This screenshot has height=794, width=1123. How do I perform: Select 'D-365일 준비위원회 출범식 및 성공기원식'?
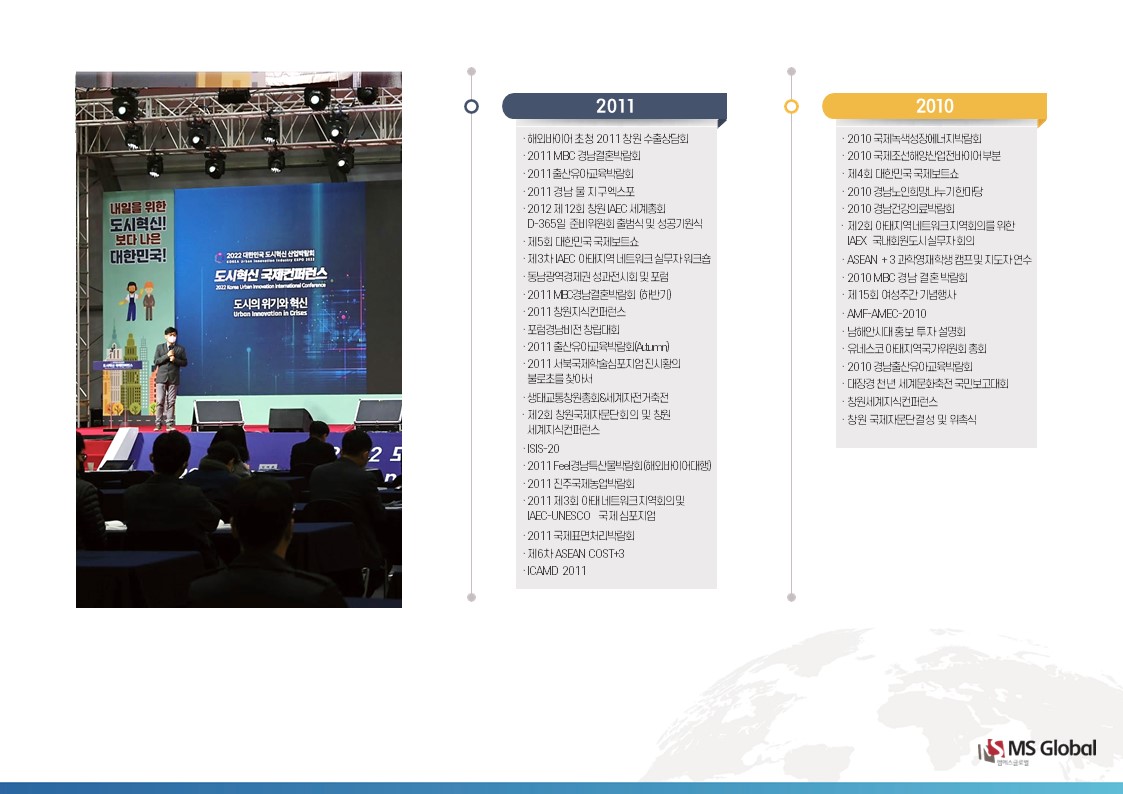[x=614, y=224]
